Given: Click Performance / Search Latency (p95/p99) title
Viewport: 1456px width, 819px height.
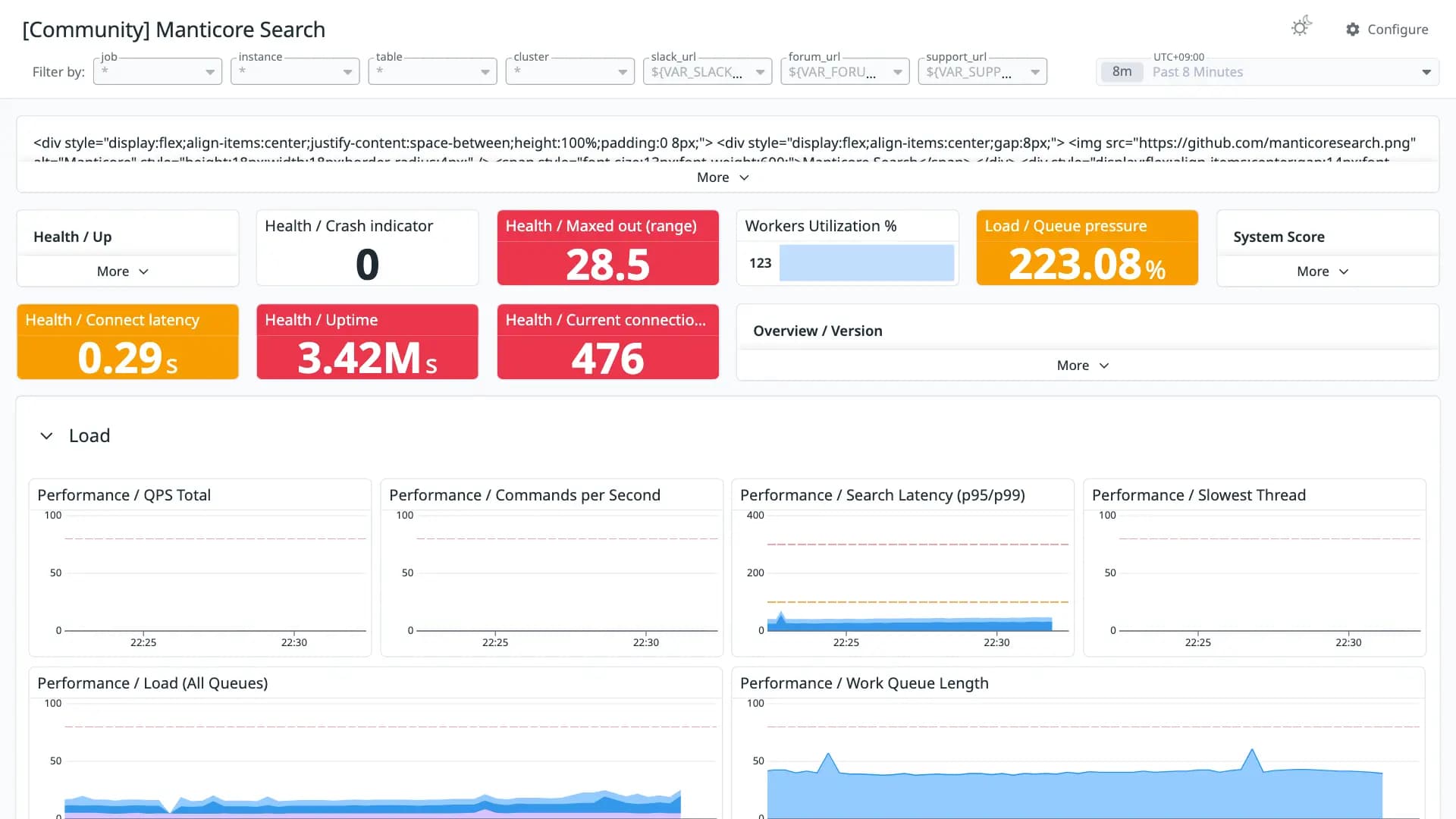Looking at the screenshot, I should (883, 495).
